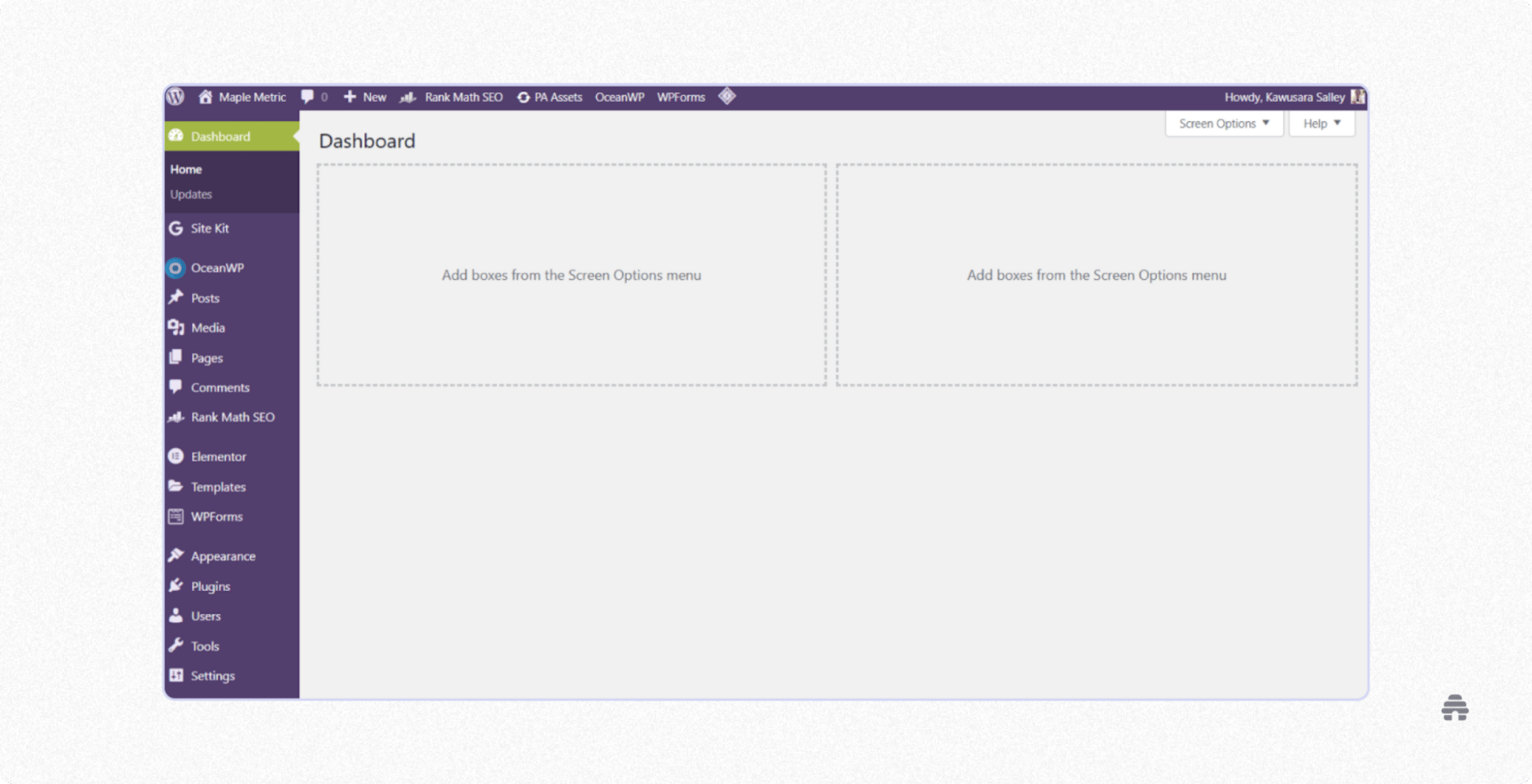Screen dimensions: 1532x784
Task: Click the Appearance paintbrush icon
Action: click(176, 555)
